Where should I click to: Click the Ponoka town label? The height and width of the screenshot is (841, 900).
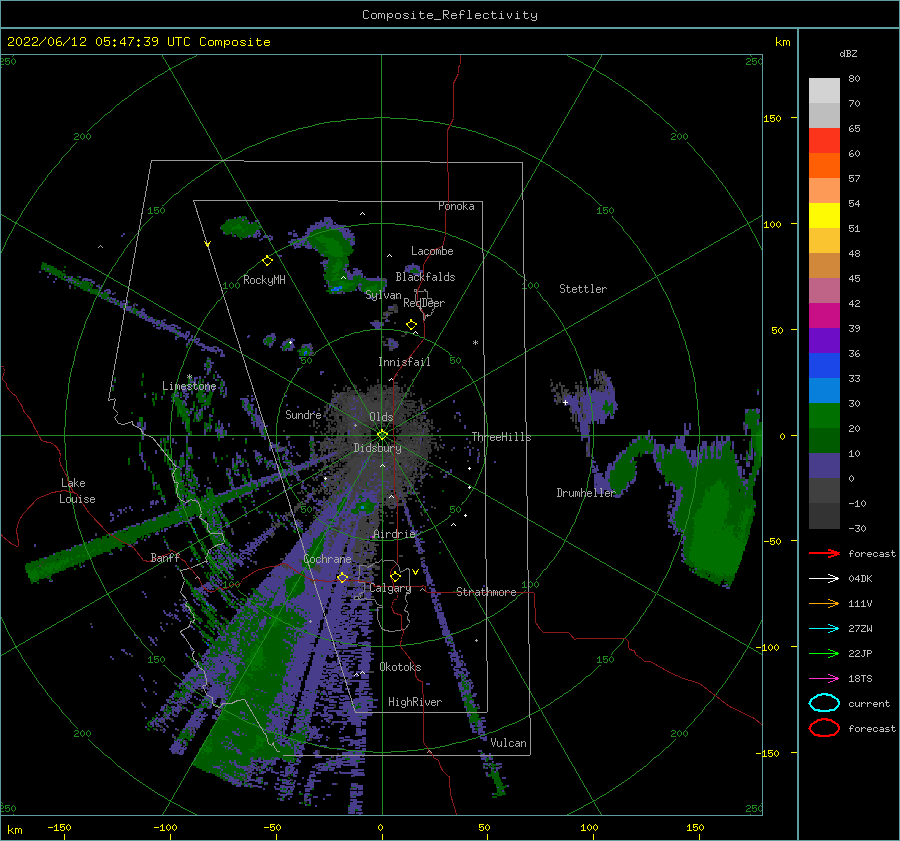[456, 206]
